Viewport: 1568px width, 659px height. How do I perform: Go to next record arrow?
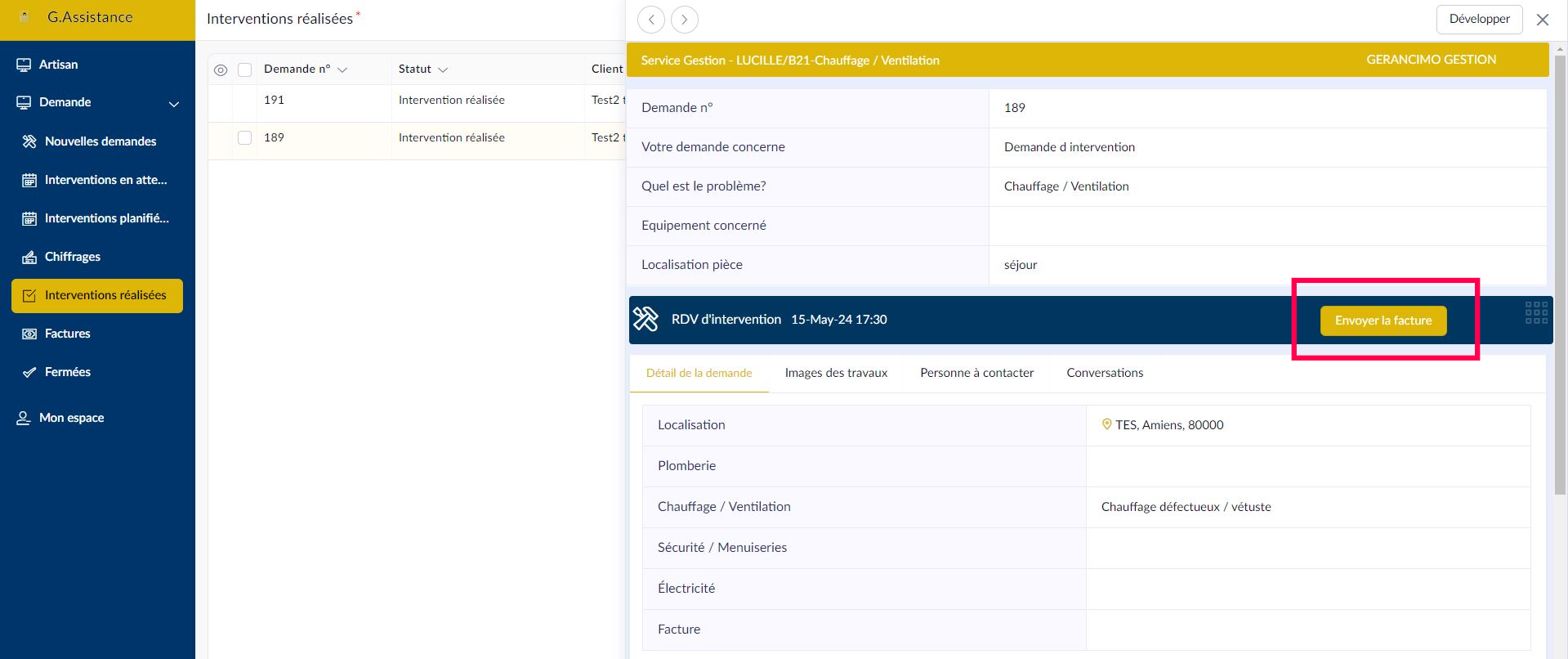click(x=685, y=20)
